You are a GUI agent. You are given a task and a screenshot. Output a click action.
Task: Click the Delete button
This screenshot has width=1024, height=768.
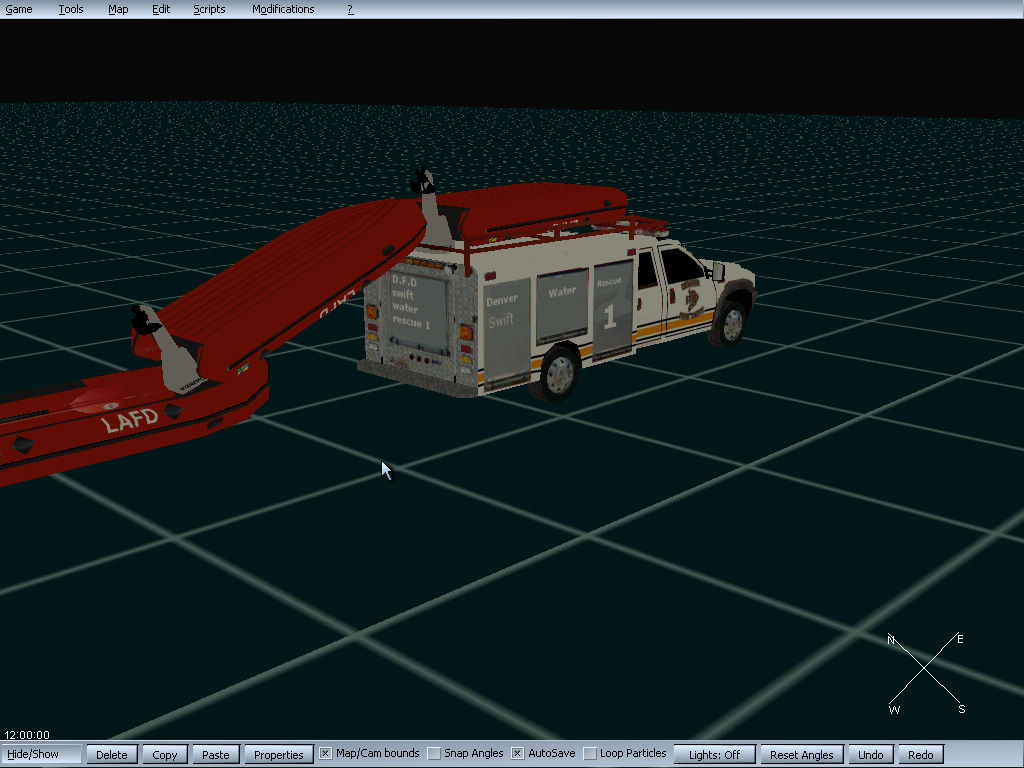coord(112,754)
